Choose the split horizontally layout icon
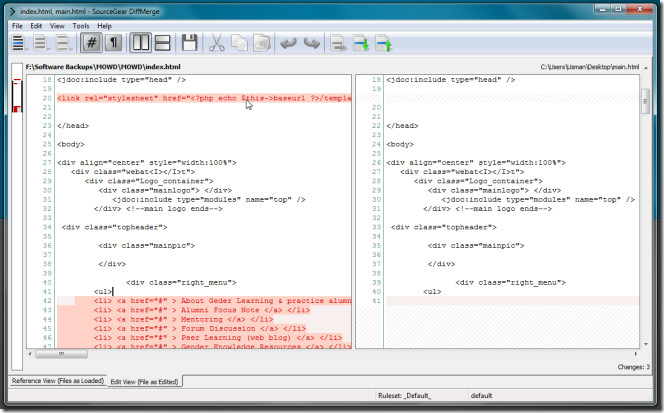 pyautogui.click(x=163, y=43)
